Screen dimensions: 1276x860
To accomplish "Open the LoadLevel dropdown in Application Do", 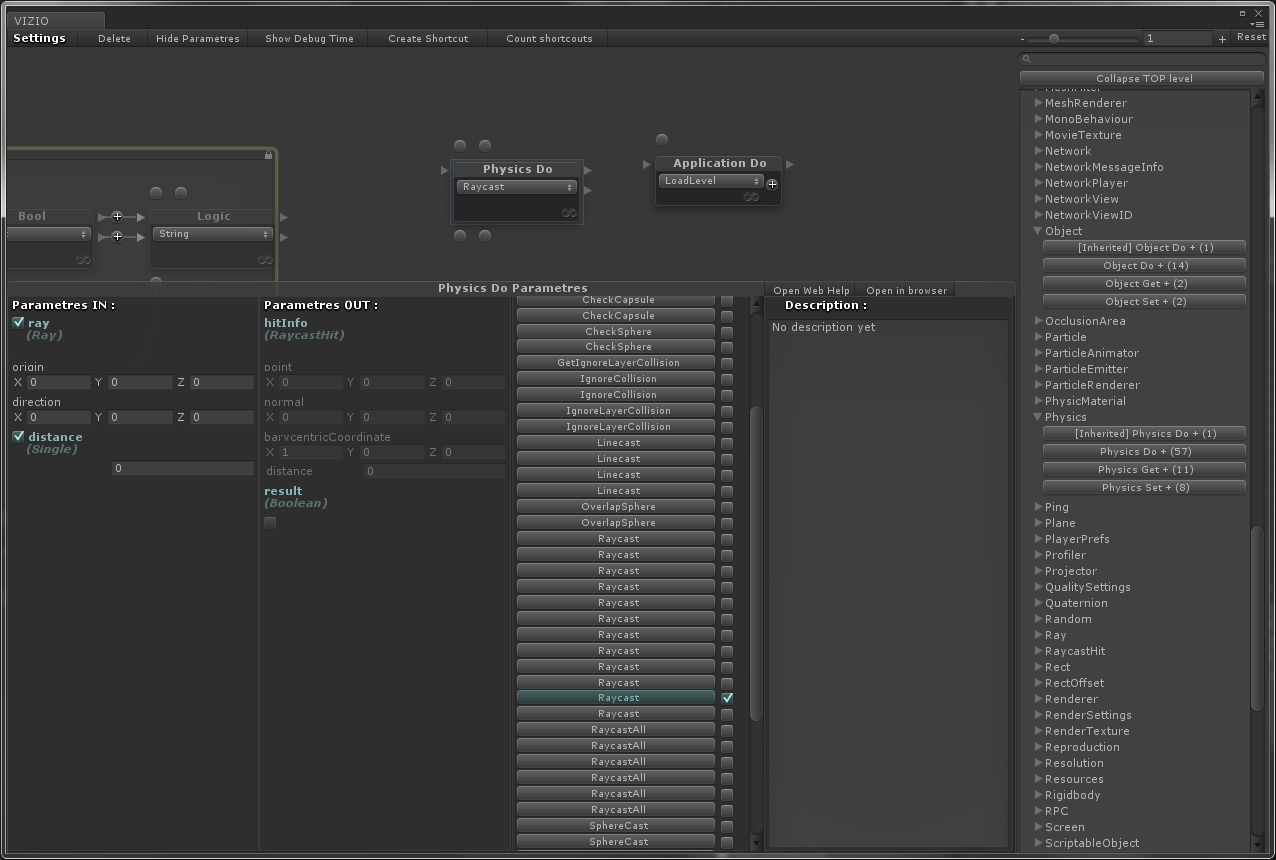I will click(711, 181).
